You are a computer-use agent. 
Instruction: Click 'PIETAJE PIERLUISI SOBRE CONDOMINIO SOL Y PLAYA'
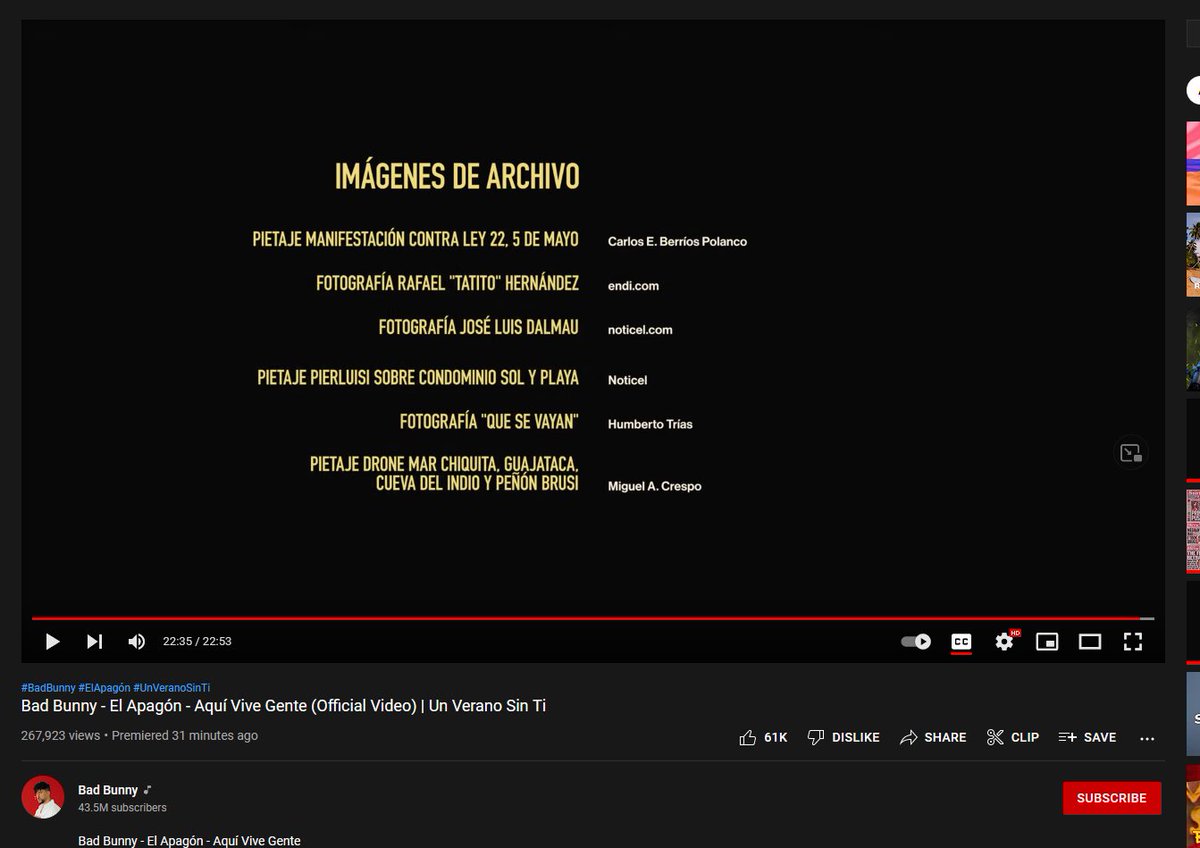pos(418,378)
